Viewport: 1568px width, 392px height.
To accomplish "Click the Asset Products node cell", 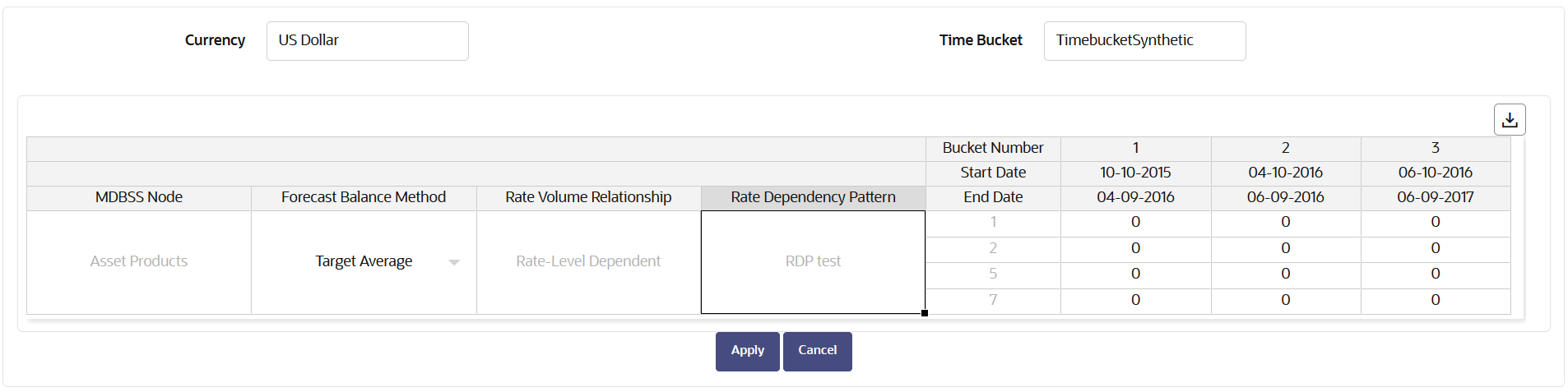I will (x=139, y=261).
